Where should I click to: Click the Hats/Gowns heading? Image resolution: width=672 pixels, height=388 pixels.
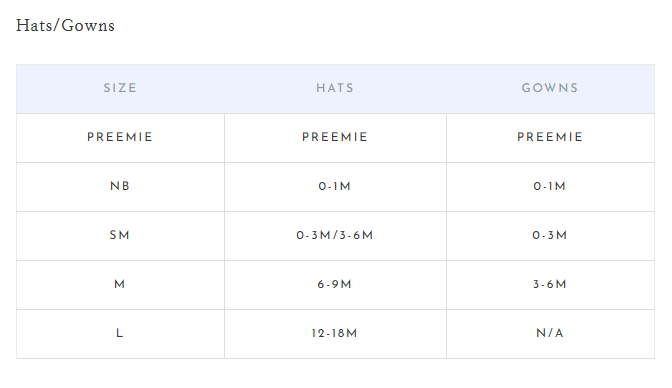point(65,26)
